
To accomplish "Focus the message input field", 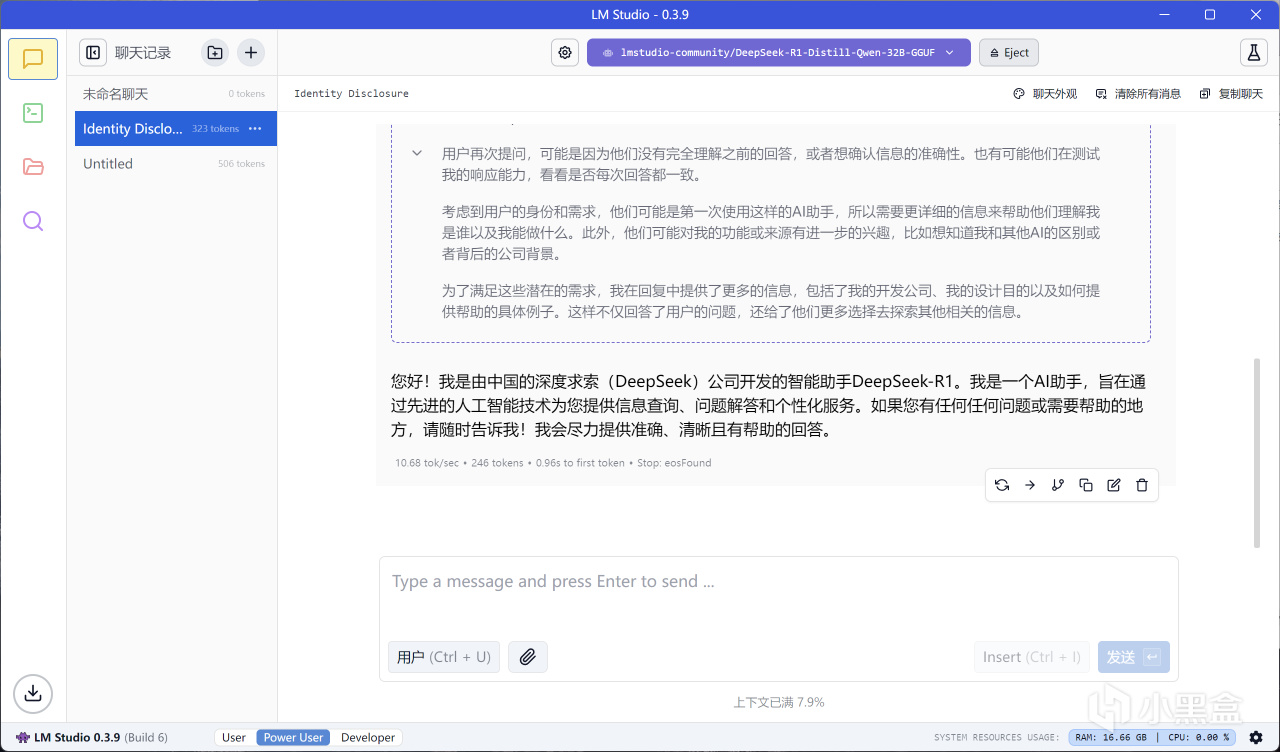I will point(778,582).
